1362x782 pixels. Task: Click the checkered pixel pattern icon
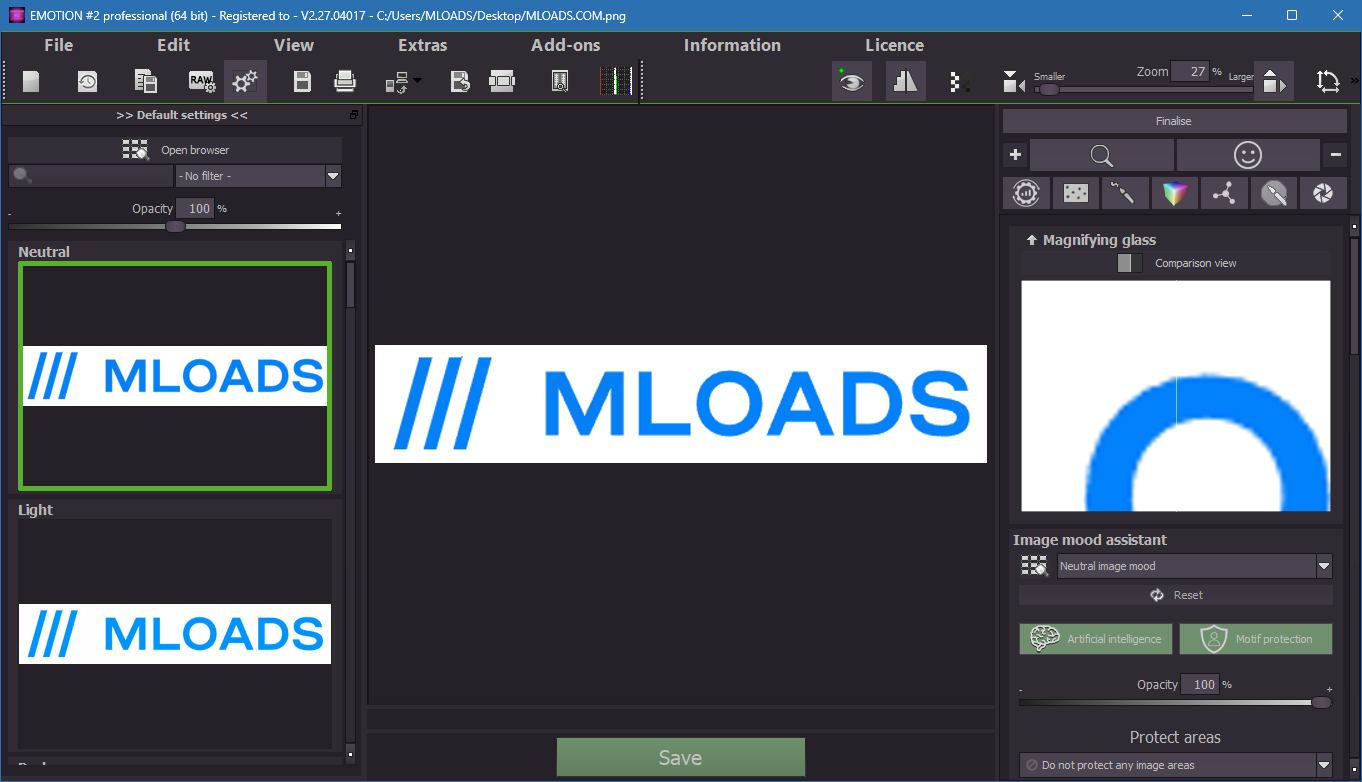[x=959, y=82]
